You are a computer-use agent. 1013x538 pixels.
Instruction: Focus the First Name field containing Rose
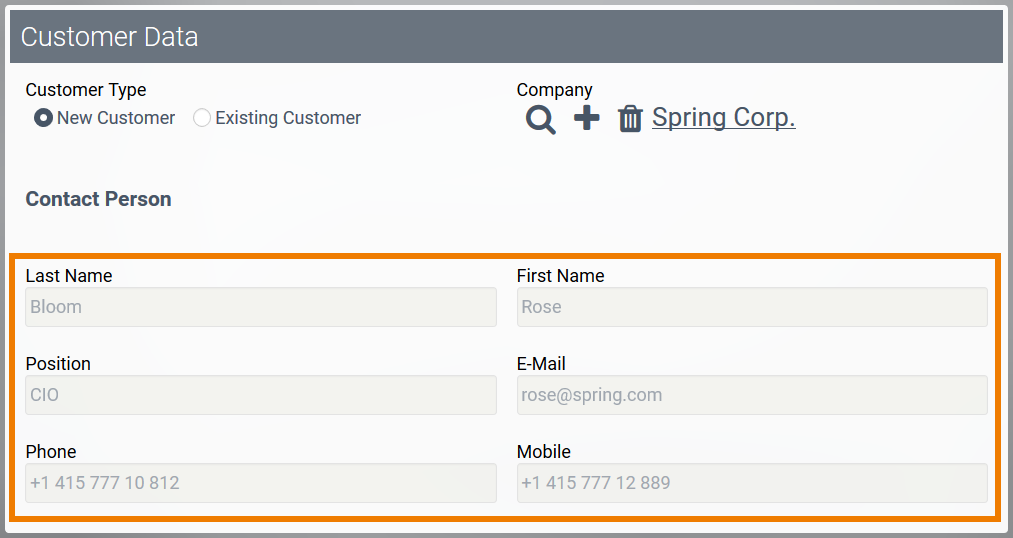click(x=752, y=307)
